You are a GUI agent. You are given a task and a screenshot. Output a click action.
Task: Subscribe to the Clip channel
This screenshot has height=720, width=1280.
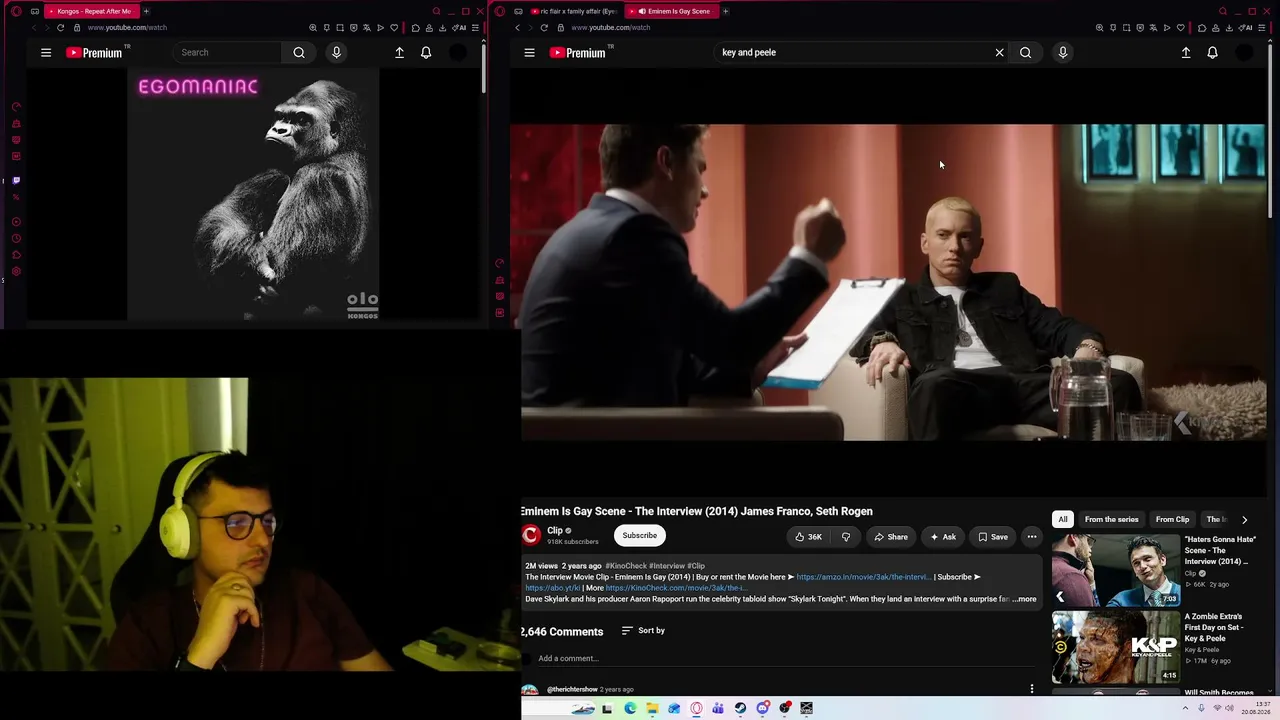[640, 536]
